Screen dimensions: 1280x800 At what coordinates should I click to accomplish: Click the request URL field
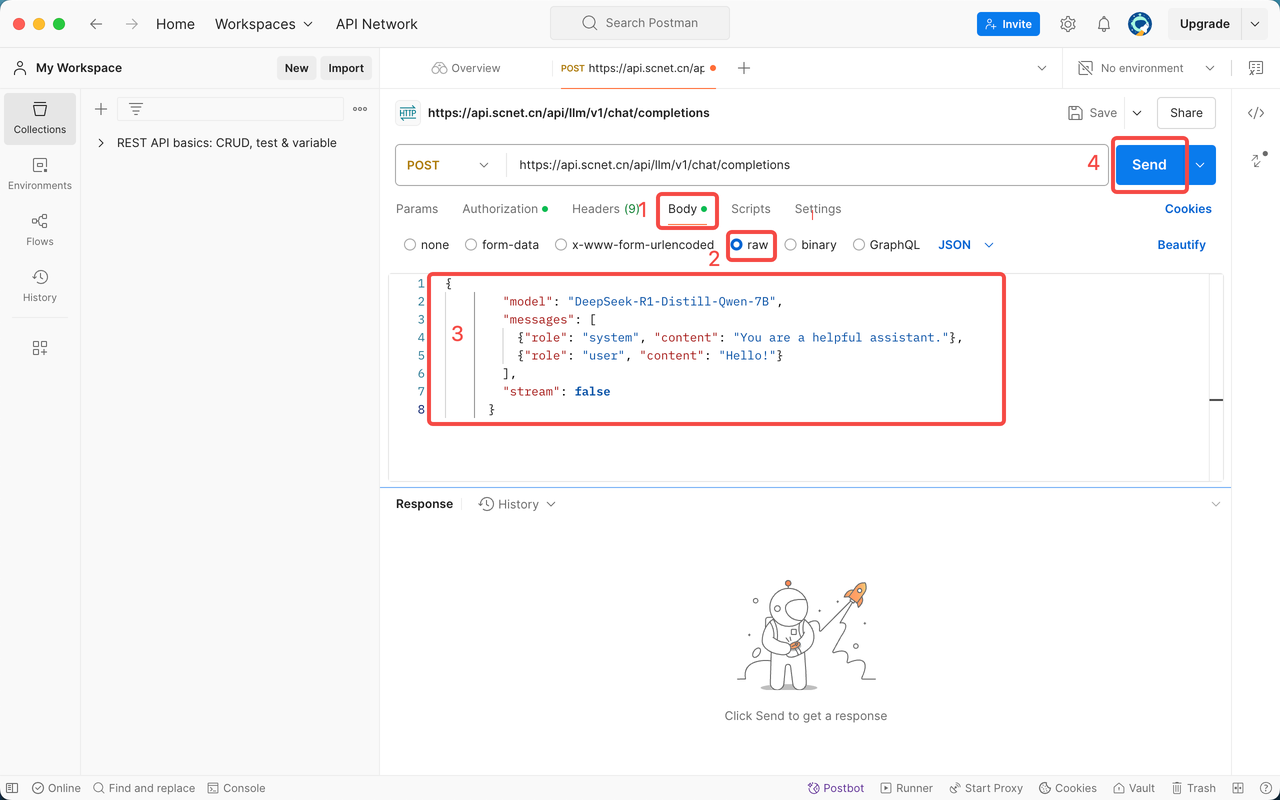pos(800,165)
